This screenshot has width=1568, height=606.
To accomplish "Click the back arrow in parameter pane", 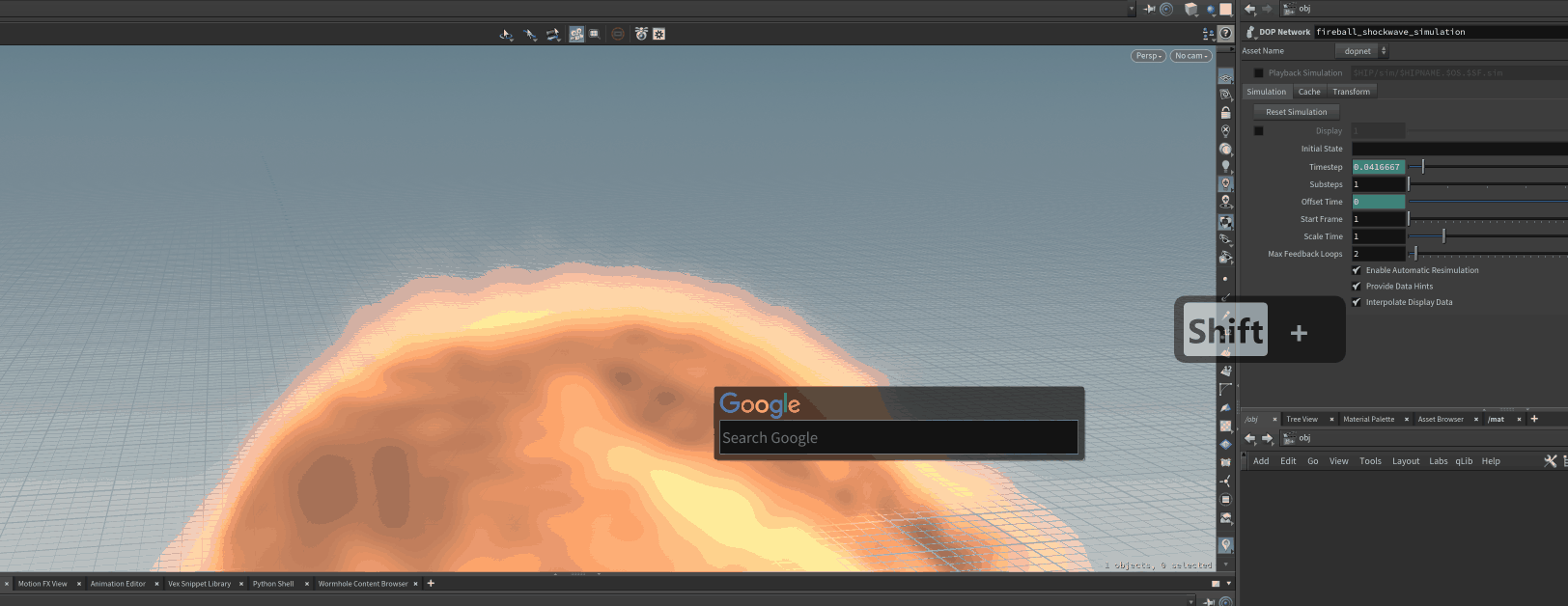I will click(x=1249, y=9).
